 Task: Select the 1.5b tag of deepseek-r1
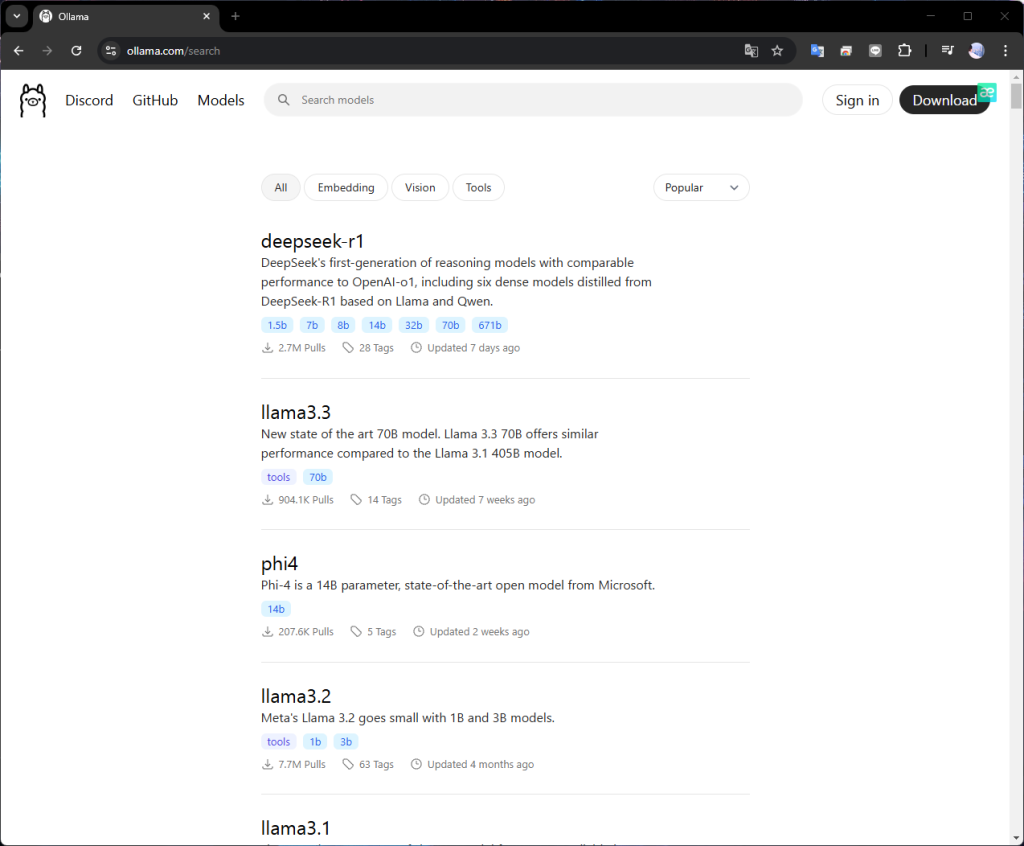click(x=277, y=325)
